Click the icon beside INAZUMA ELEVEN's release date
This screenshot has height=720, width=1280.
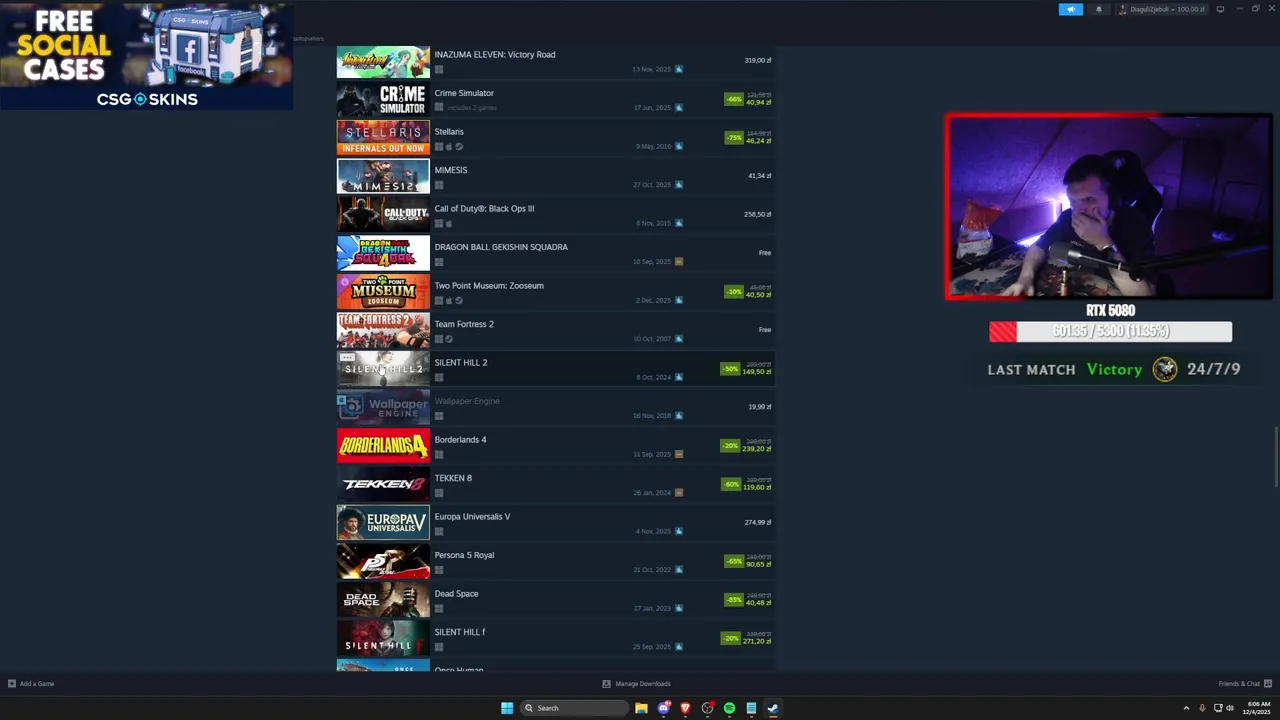click(679, 69)
